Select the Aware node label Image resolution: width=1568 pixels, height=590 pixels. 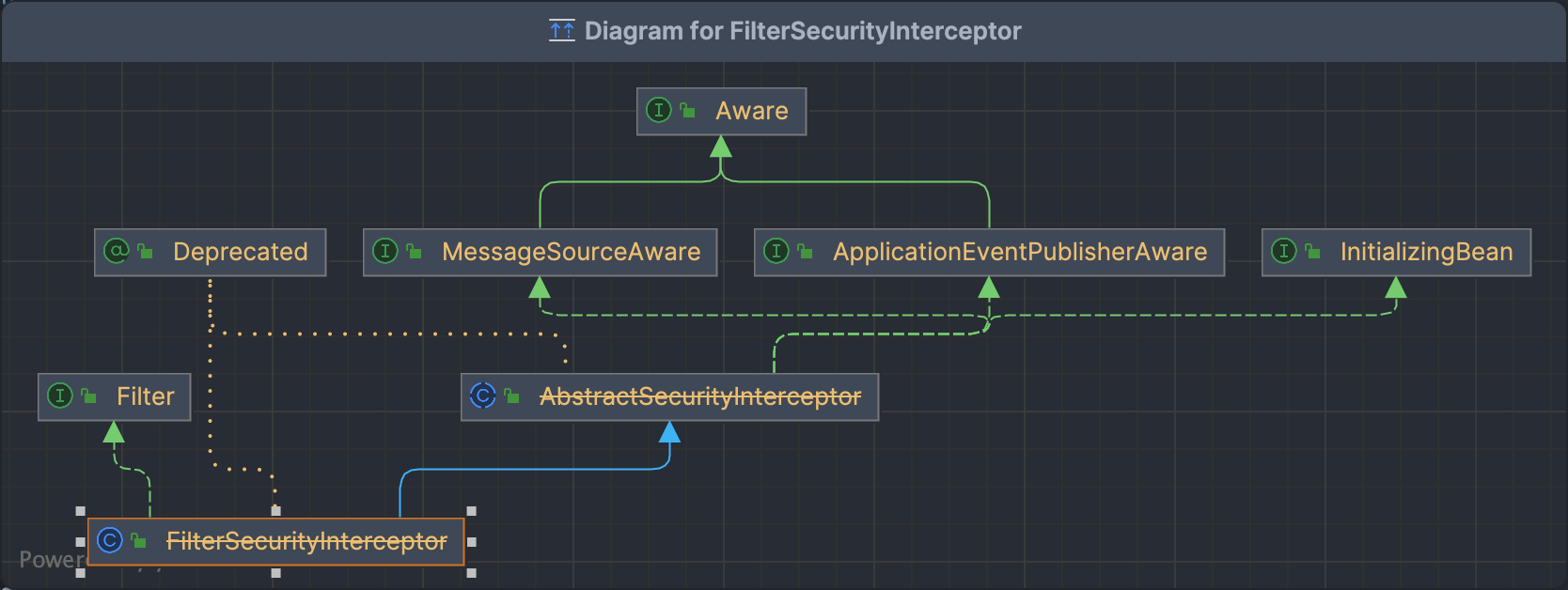[x=752, y=111]
